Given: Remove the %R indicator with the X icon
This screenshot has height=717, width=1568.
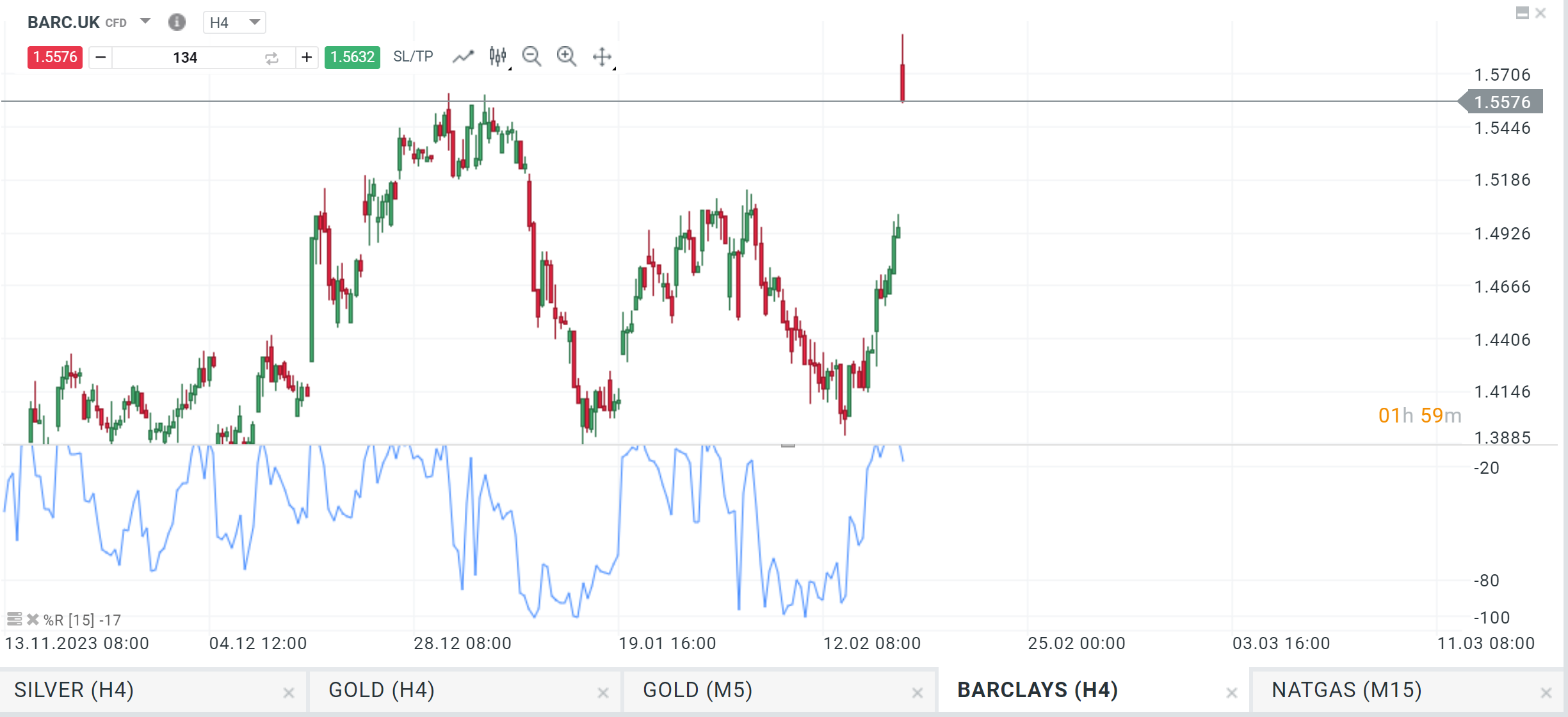Looking at the screenshot, I should (x=32, y=619).
